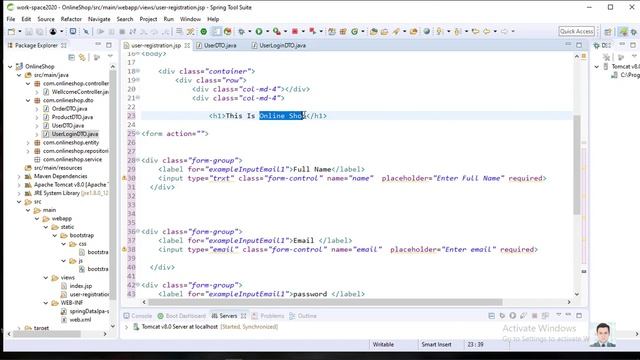Image resolution: width=640 pixels, height=360 pixels.
Task: Toggle the block selection mode toolbar button
Action: (x=216, y=31)
